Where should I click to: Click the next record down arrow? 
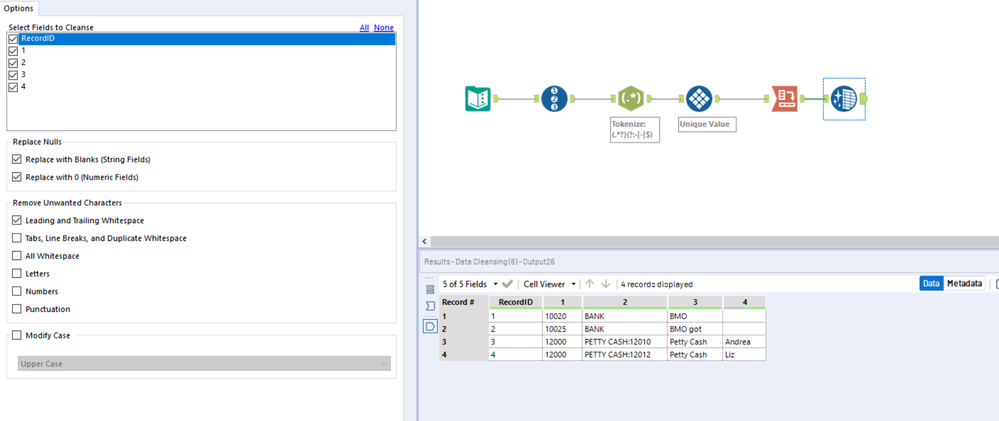(x=606, y=284)
